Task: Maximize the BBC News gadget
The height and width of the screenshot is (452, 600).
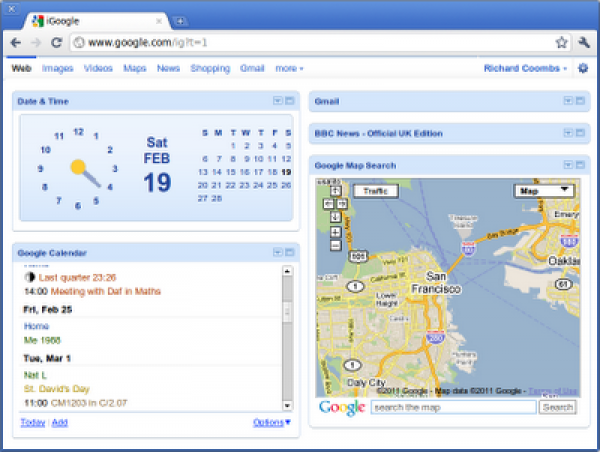Action: coord(580,133)
